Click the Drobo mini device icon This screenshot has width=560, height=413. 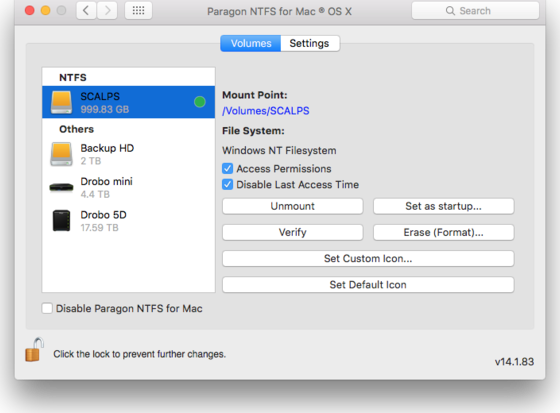tap(61, 187)
